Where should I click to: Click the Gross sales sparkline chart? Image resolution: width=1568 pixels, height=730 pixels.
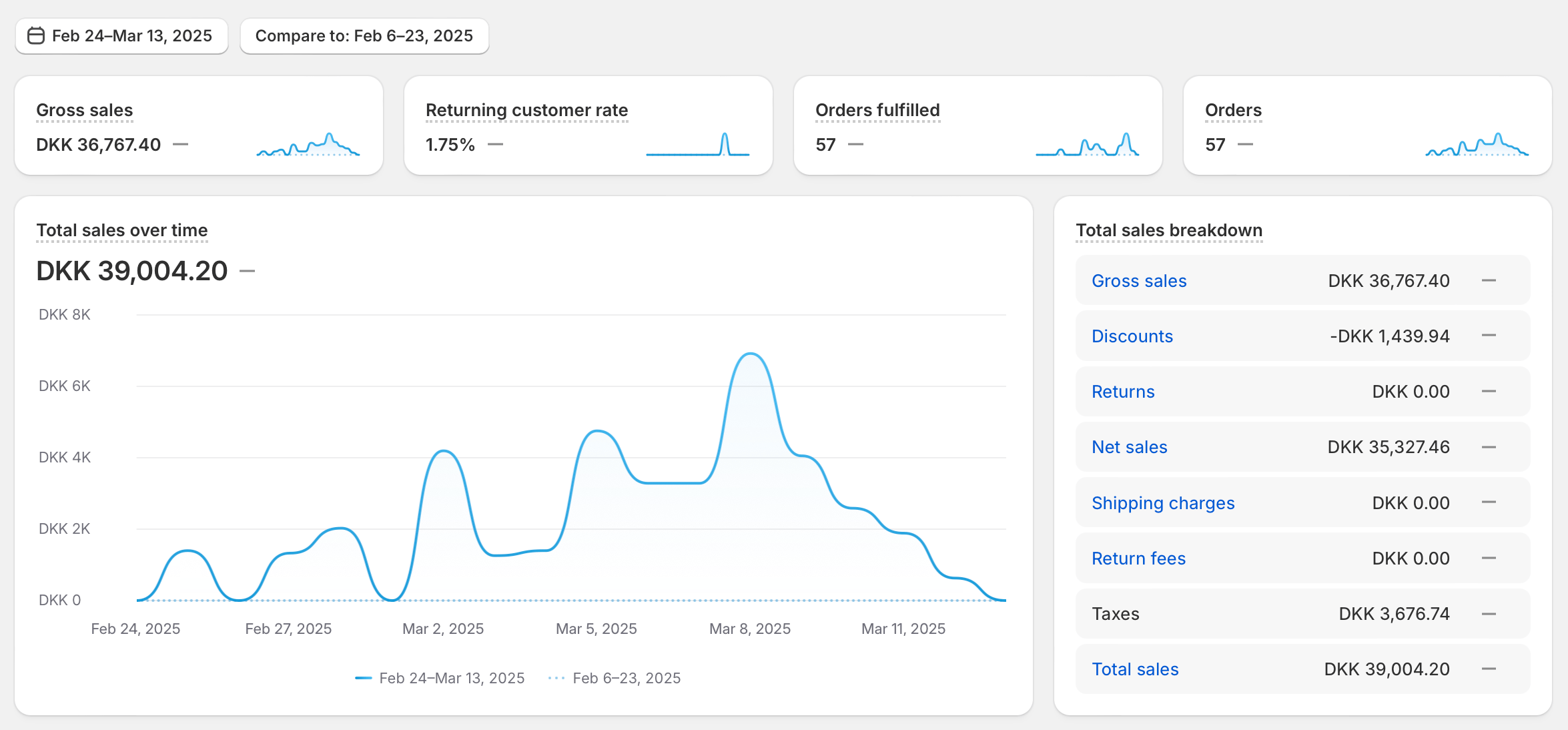[x=308, y=145]
